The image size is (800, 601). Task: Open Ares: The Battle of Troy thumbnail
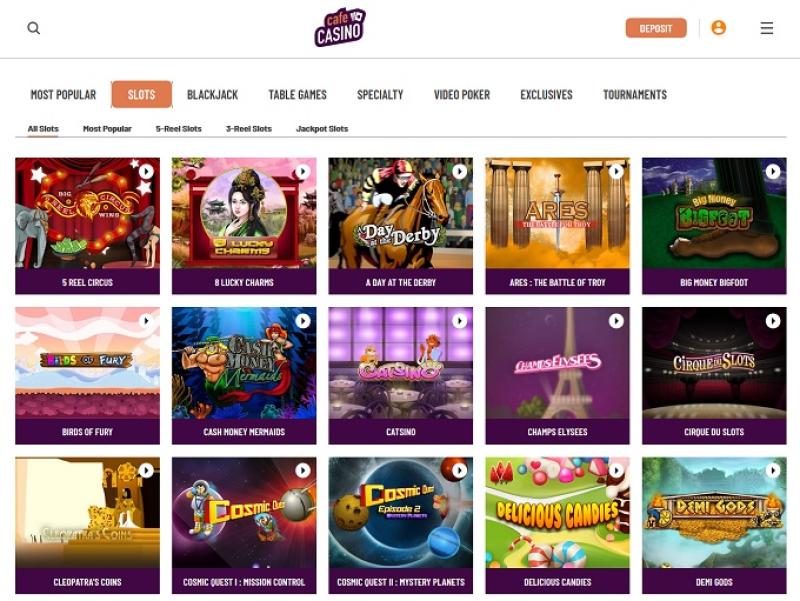click(x=558, y=213)
